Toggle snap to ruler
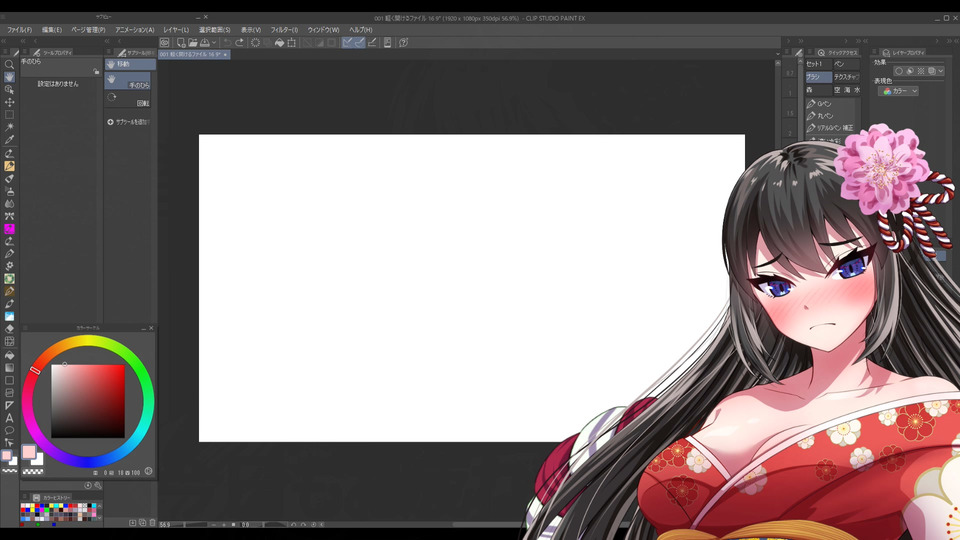This screenshot has width=960, height=540. [348, 42]
